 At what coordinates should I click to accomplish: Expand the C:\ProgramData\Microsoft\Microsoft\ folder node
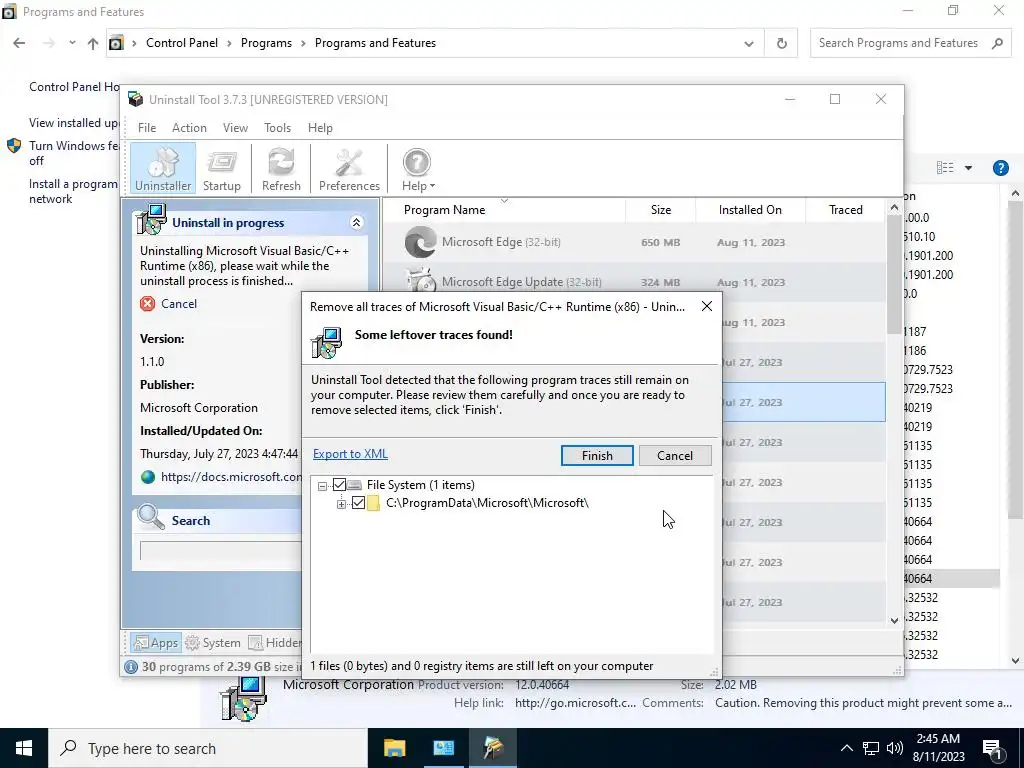341,504
